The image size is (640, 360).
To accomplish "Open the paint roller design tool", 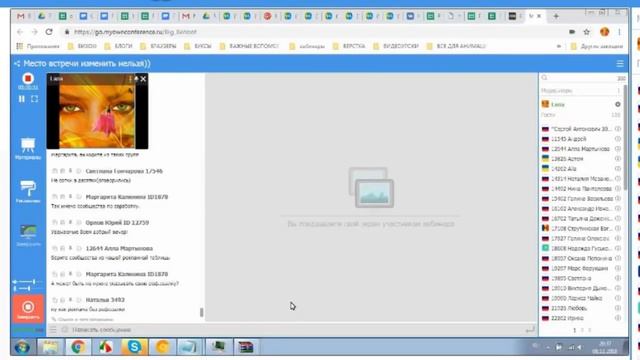I will coord(28,191).
